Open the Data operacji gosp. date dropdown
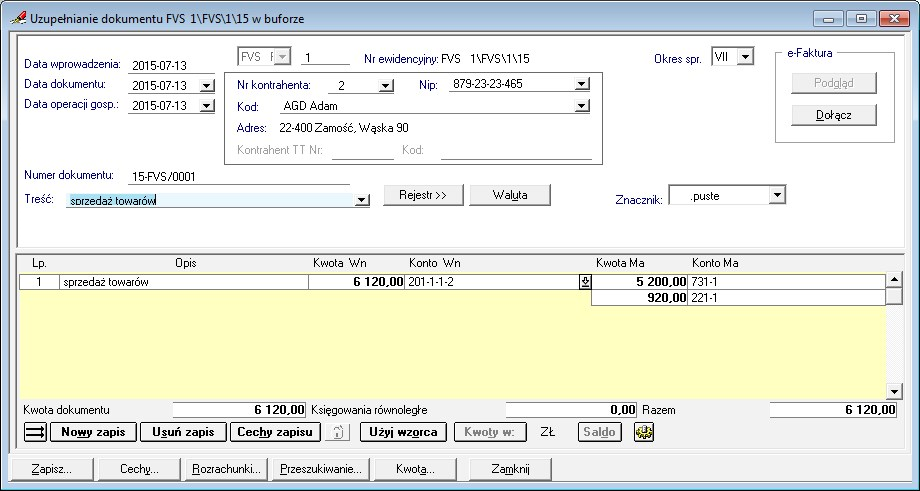Viewport: 920px width, 491px height. click(x=207, y=105)
